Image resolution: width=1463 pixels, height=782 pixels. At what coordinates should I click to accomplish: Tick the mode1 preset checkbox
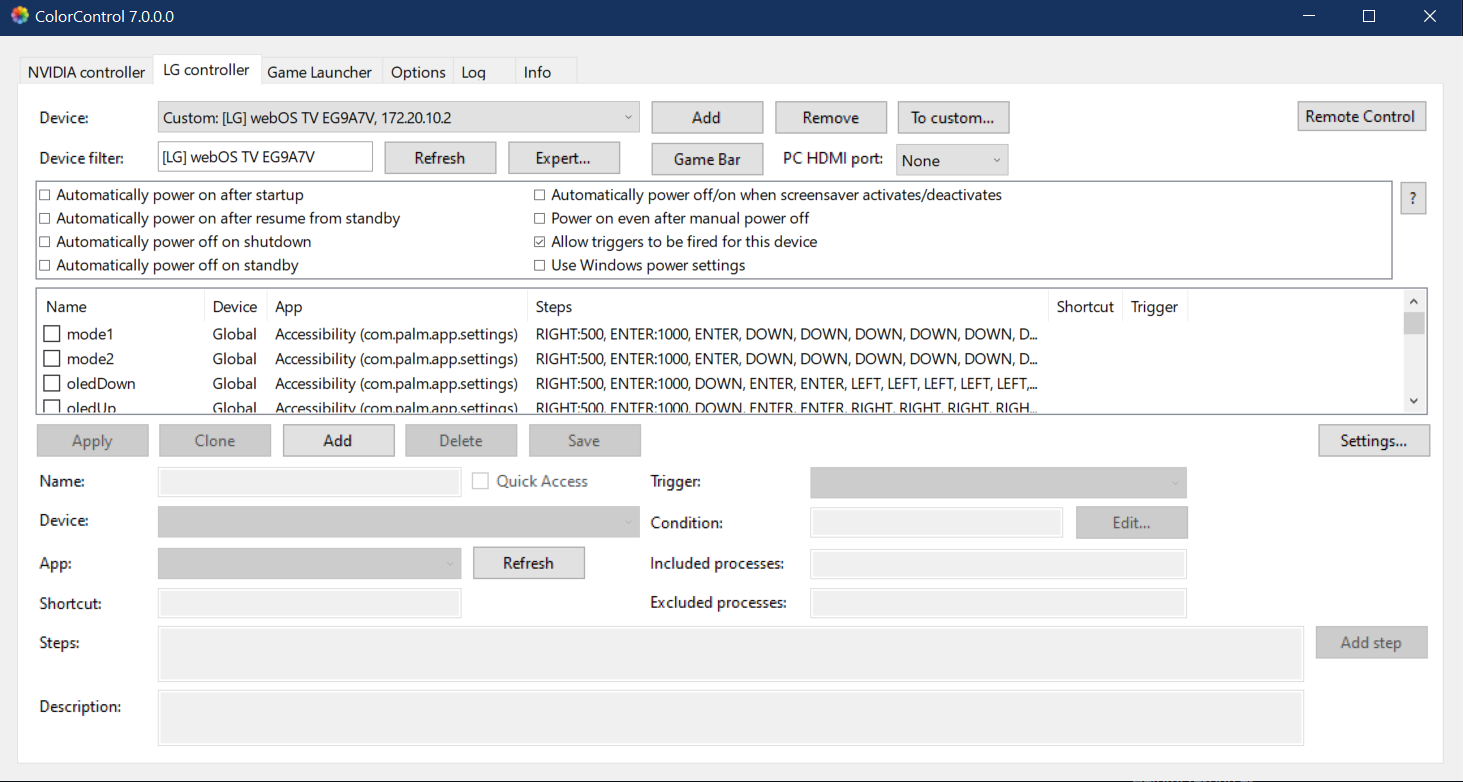point(51,333)
